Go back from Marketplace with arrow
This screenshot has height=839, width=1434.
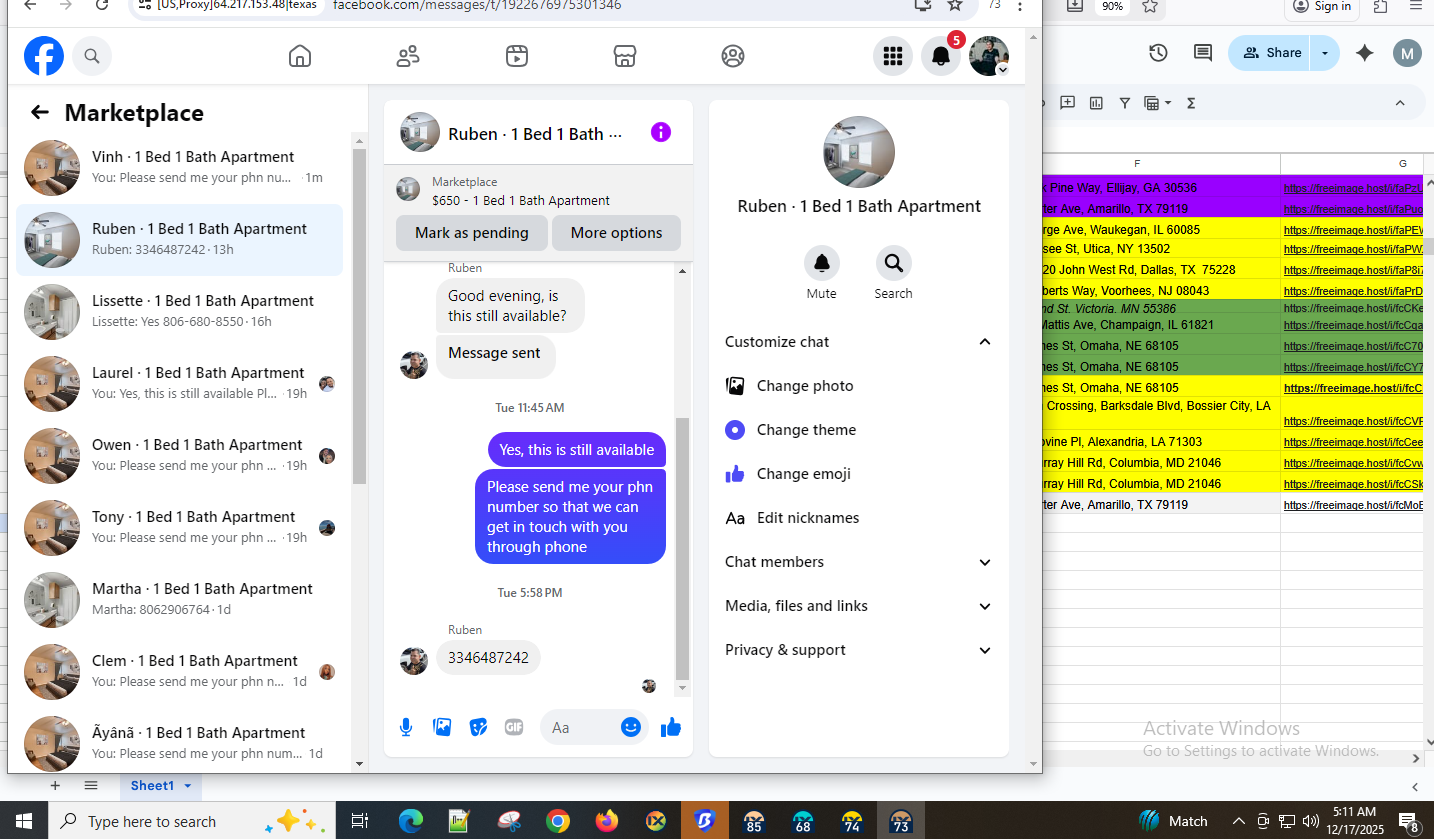40,112
